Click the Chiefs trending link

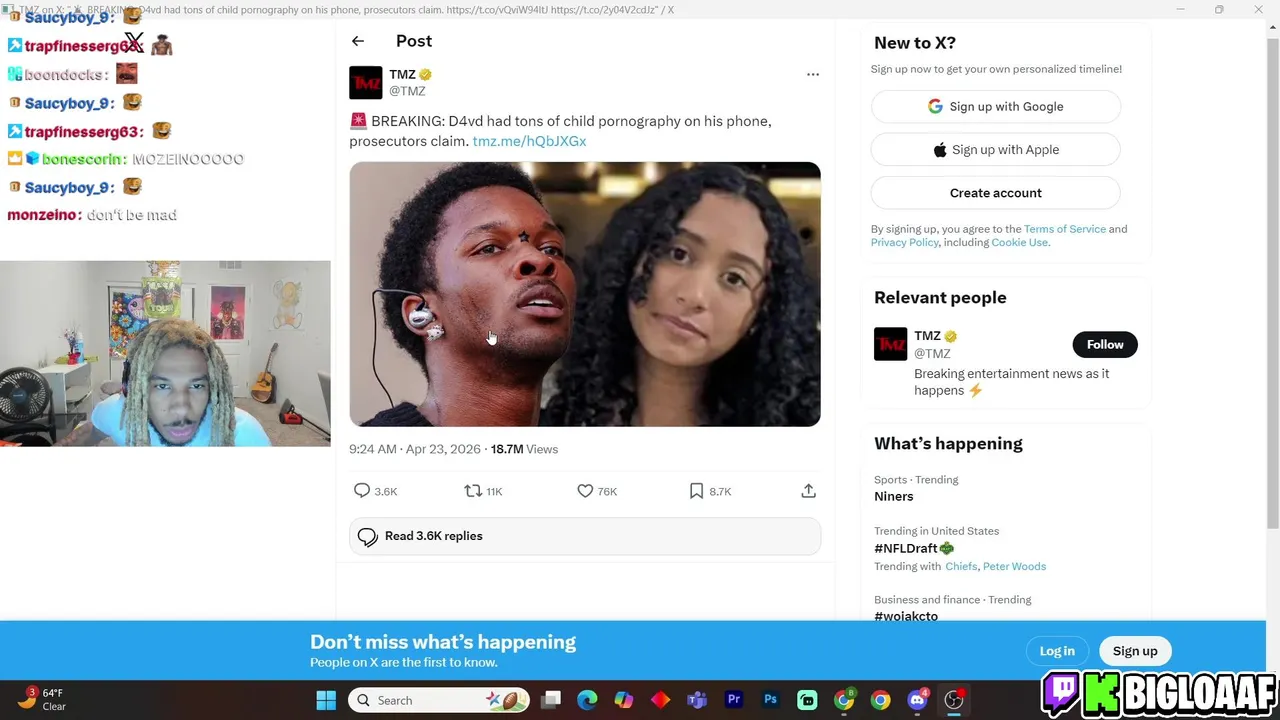coord(961,566)
